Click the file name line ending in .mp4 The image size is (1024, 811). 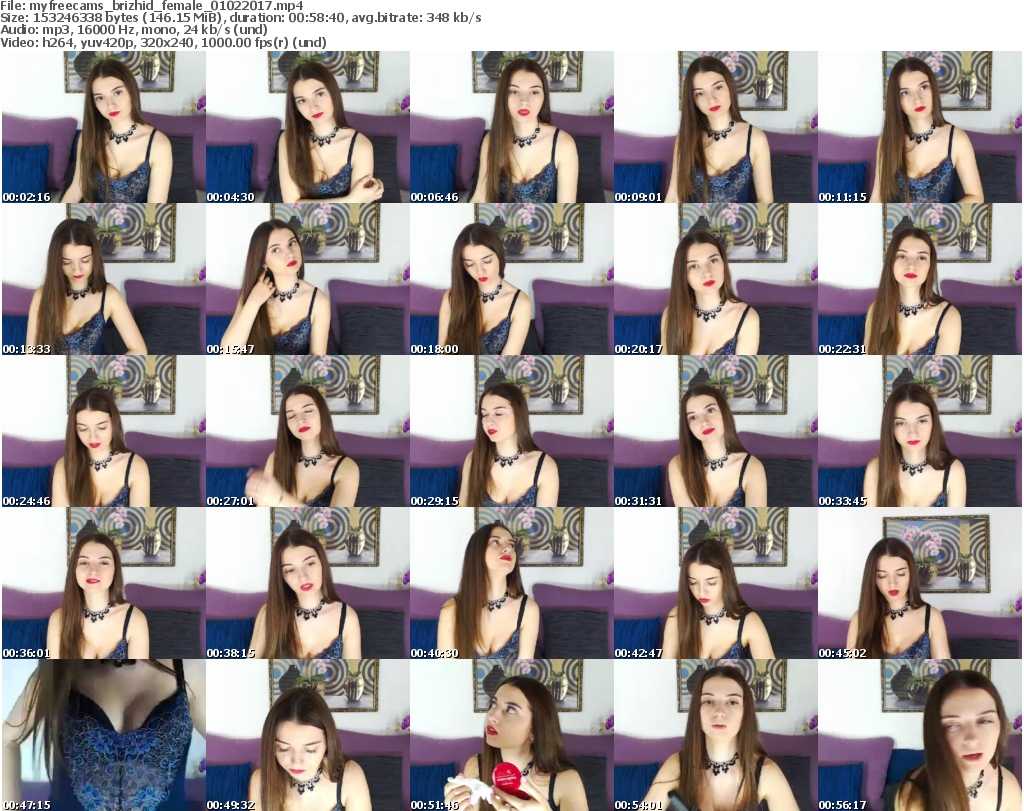click(152, 6)
